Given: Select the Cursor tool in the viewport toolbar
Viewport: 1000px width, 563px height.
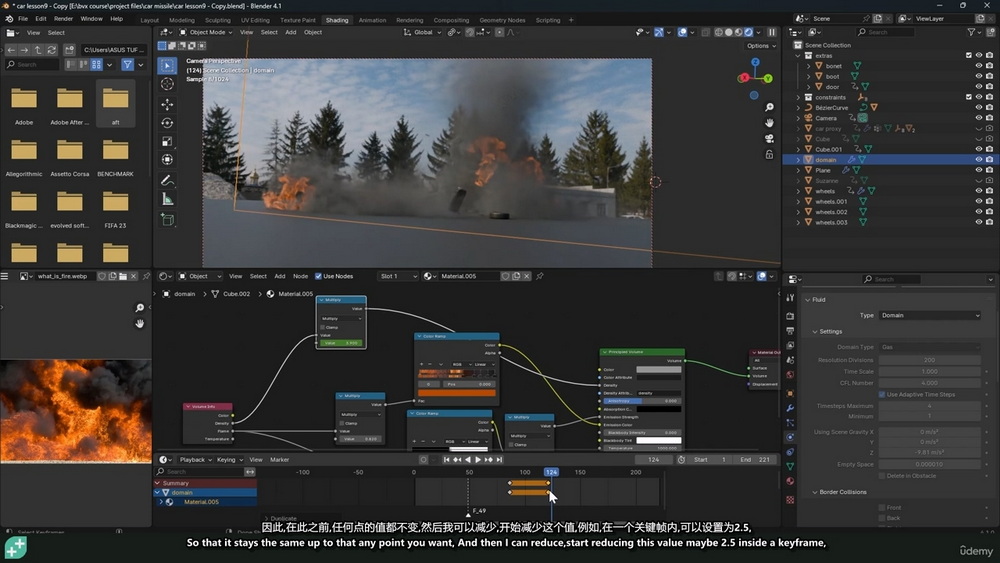Looking at the screenshot, I should pyautogui.click(x=167, y=84).
